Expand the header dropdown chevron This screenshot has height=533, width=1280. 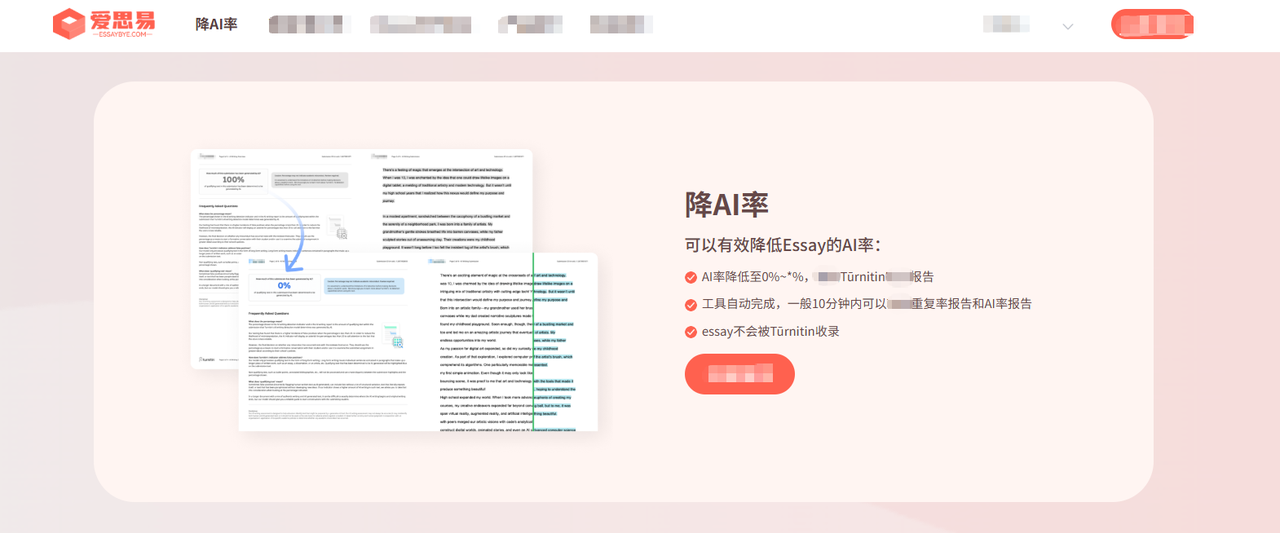coord(1067,26)
